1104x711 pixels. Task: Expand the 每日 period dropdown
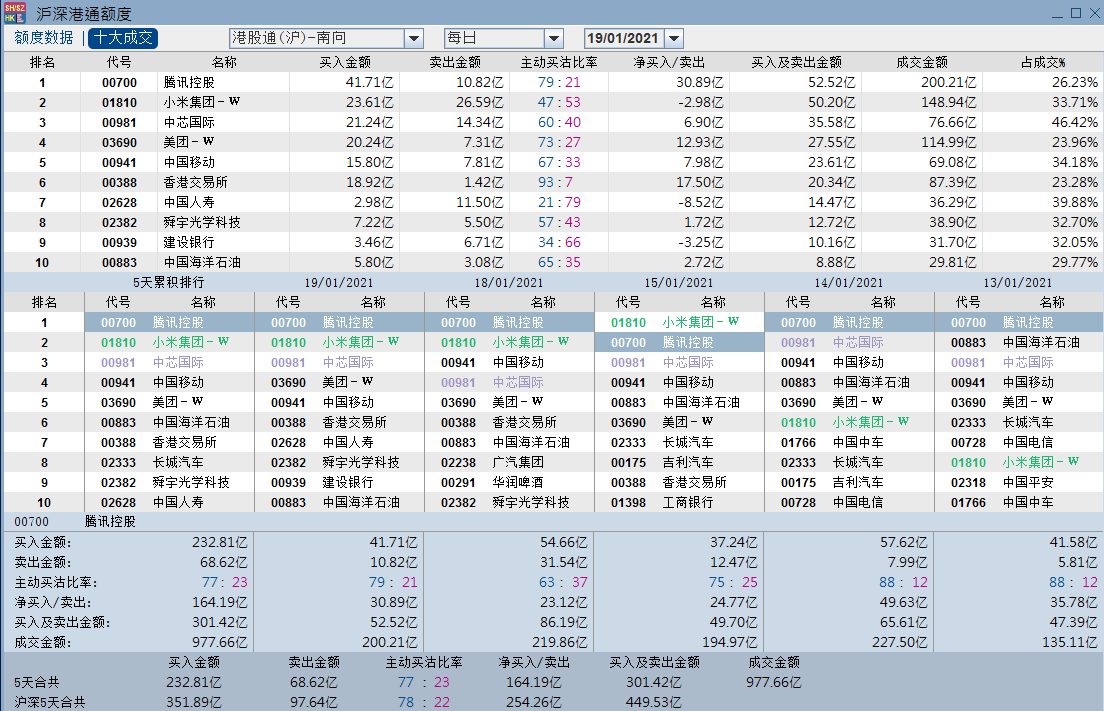coord(553,39)
